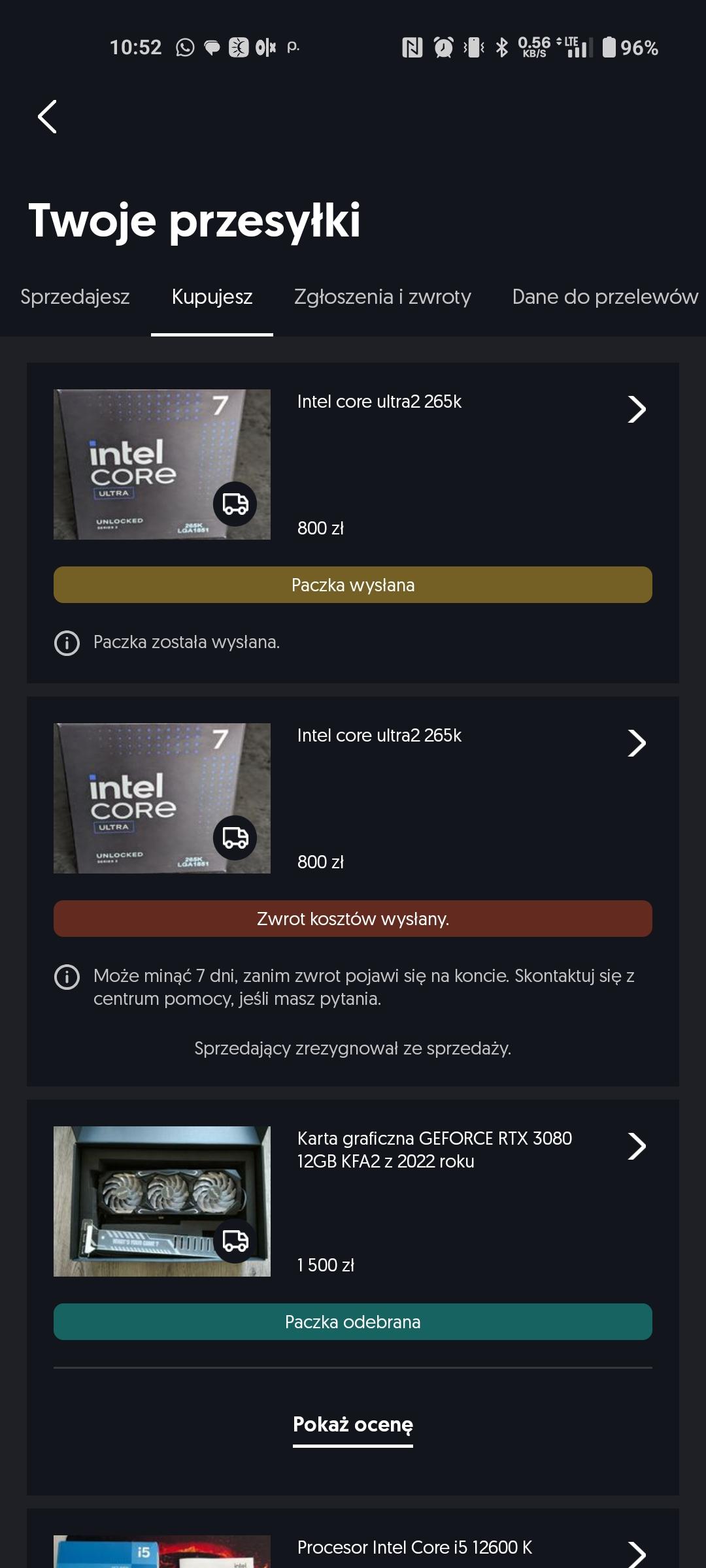
Task: Tap the alarm clock status icon
Action: coord(443,48)
